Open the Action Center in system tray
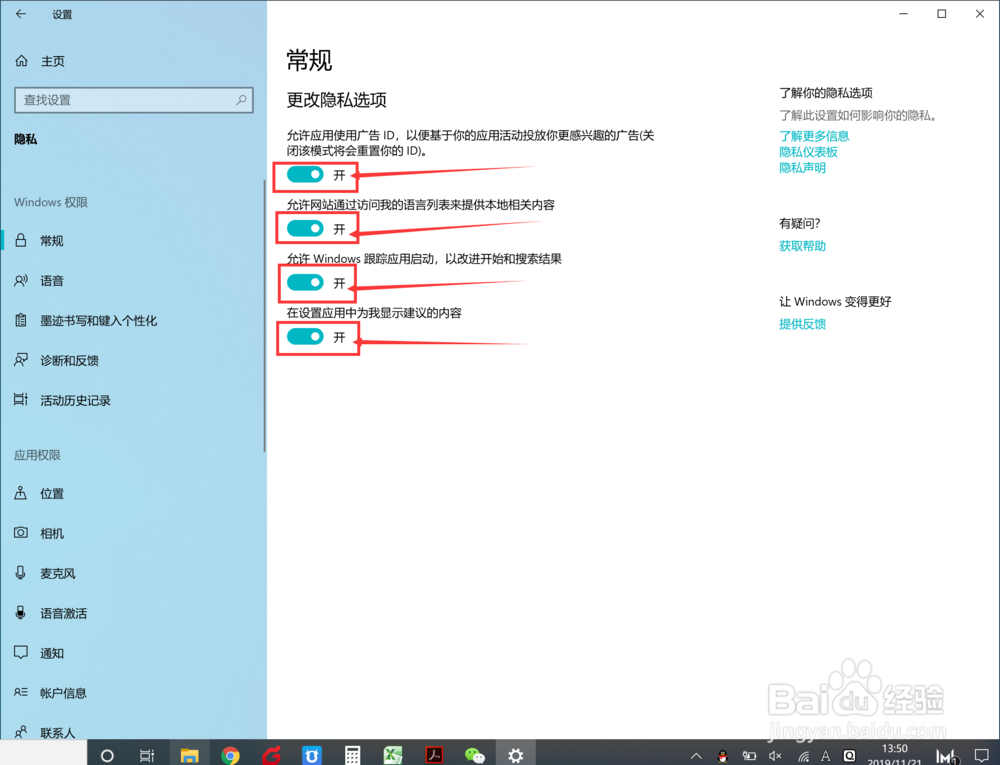The image size is (1000, 765). point(981,754)
